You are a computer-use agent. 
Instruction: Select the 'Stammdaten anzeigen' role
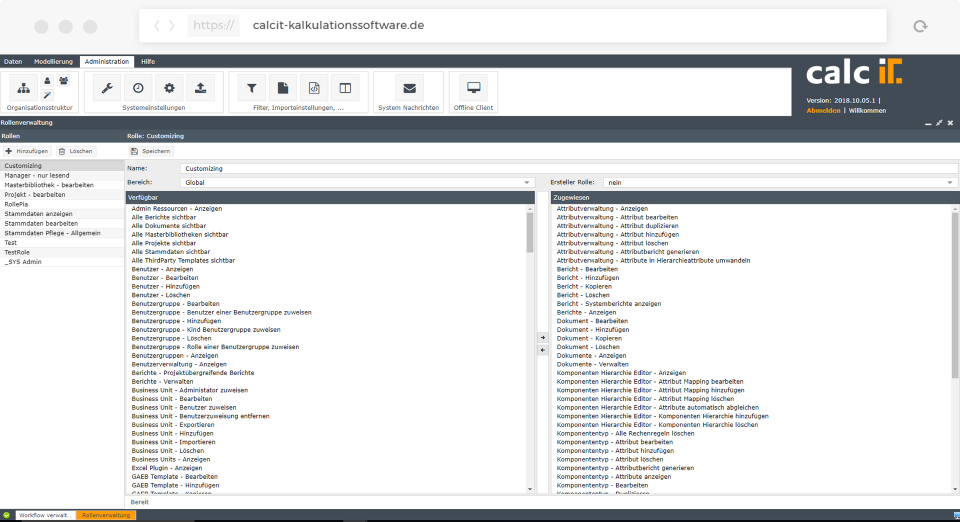[62, 214]
